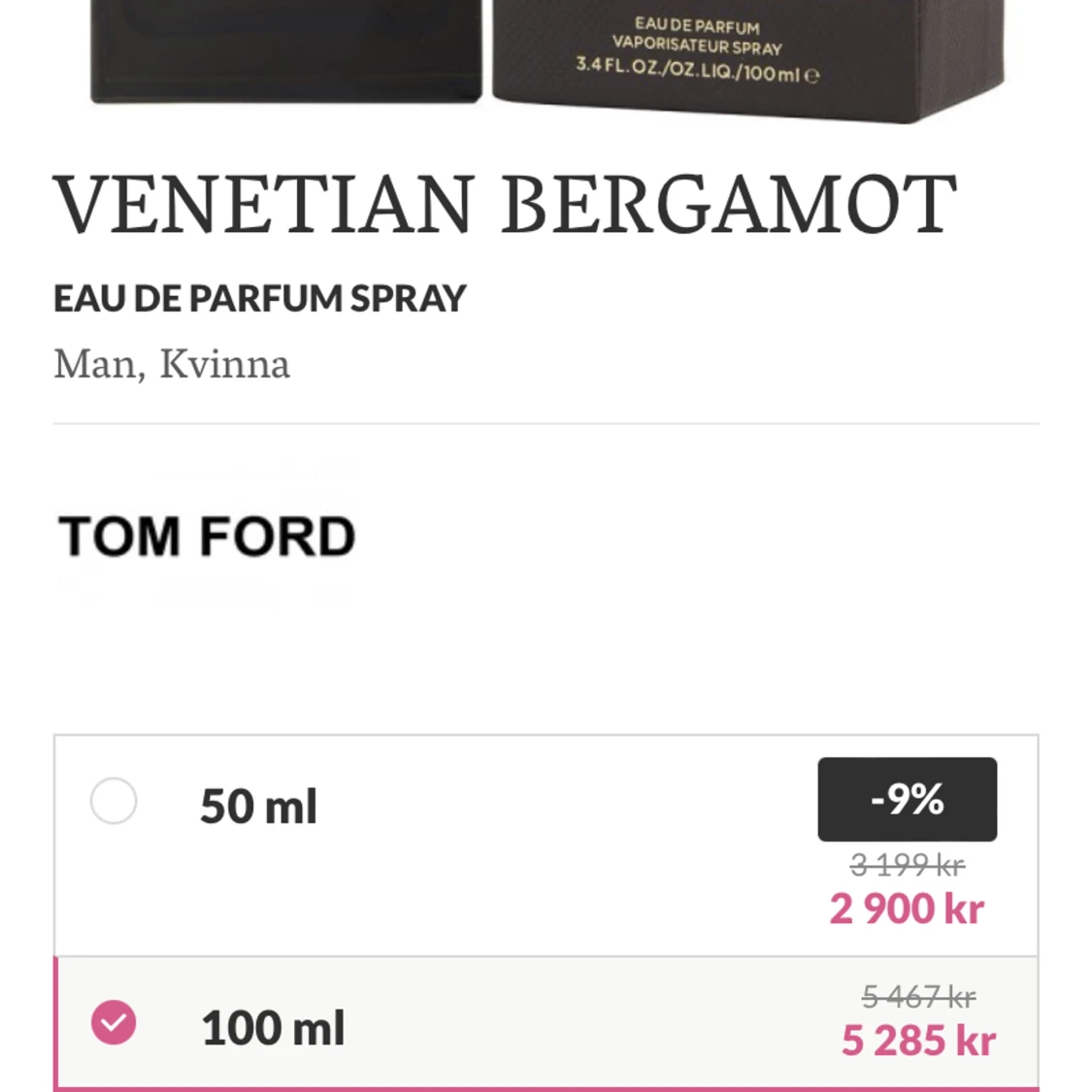
Task: Click the pink 2 900 kr sale price
Action: click(905, 909)
